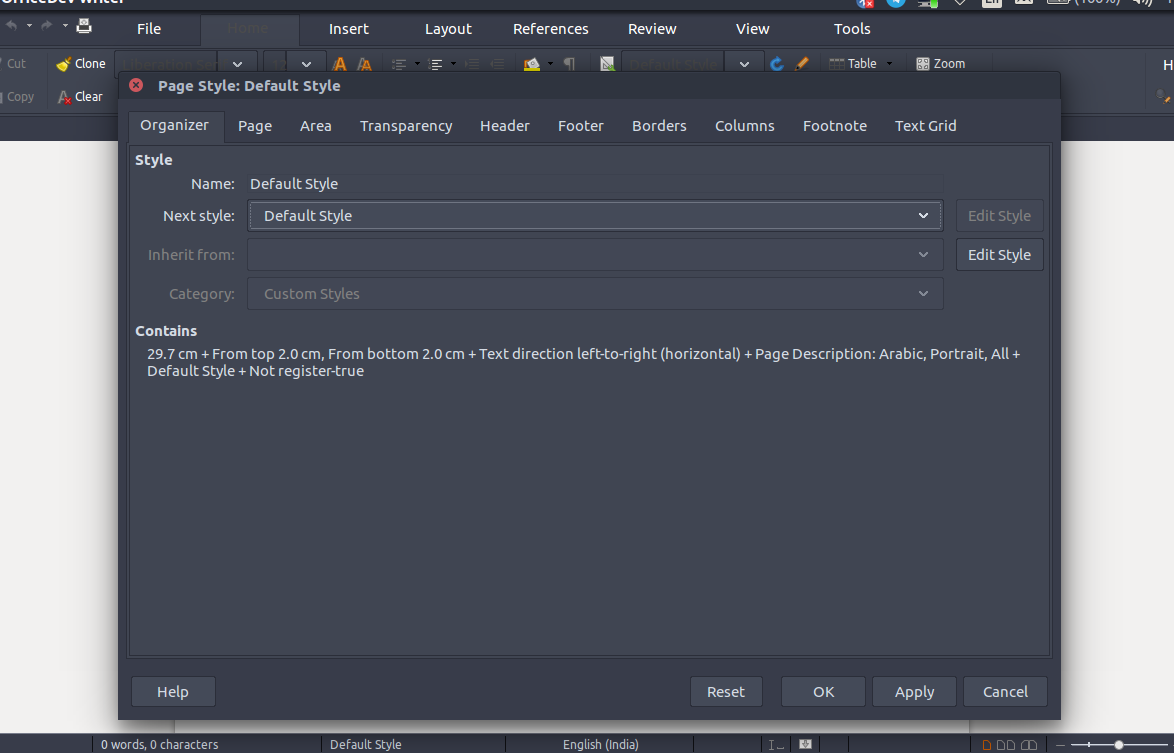Open the Columns tab
The image size is (1174, 753).
click(744, 126)
